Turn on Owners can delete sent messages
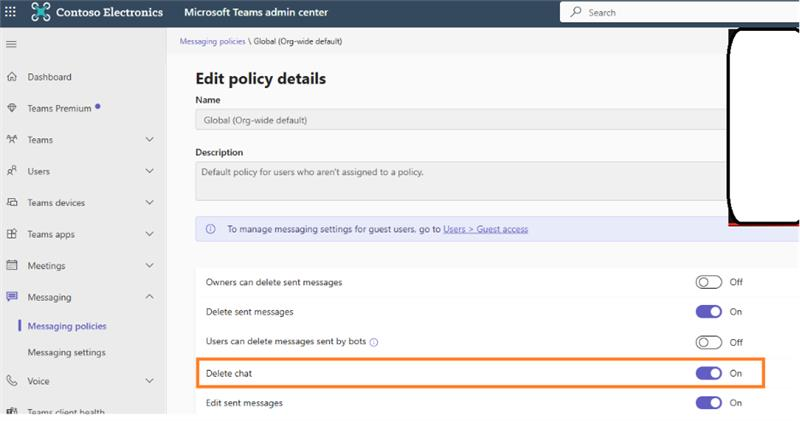The width and height of the screenshot is (800, 421). coord(709,282)
